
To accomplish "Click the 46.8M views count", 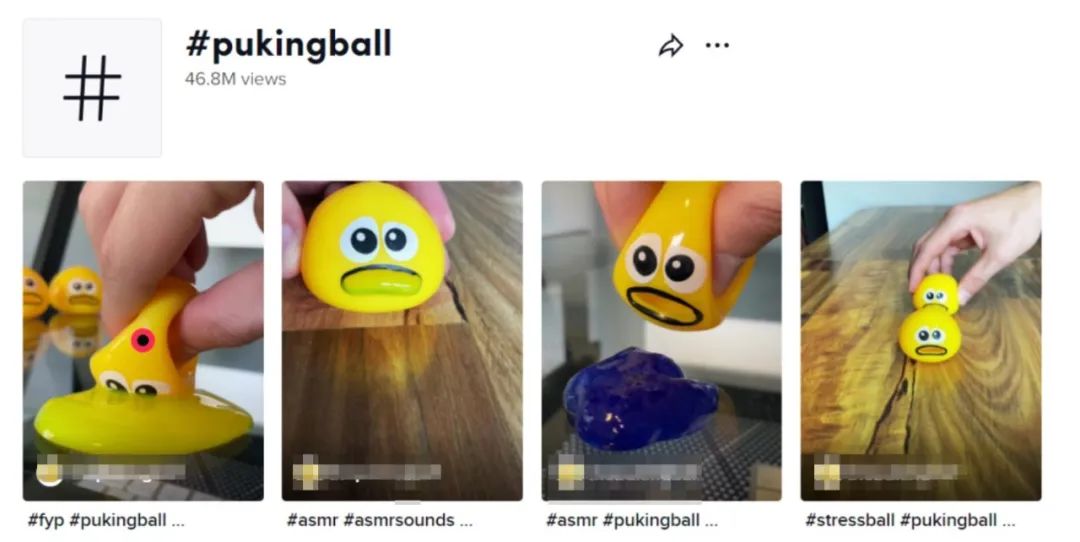I will tap(235, 79).
